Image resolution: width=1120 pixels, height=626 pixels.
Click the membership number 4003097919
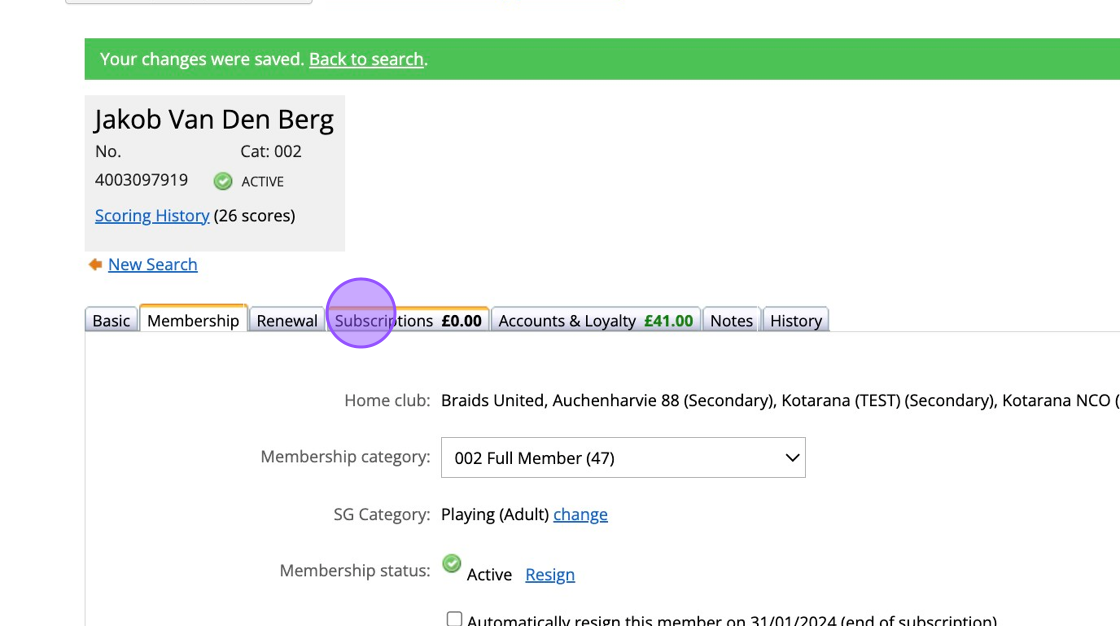(141, 181)
